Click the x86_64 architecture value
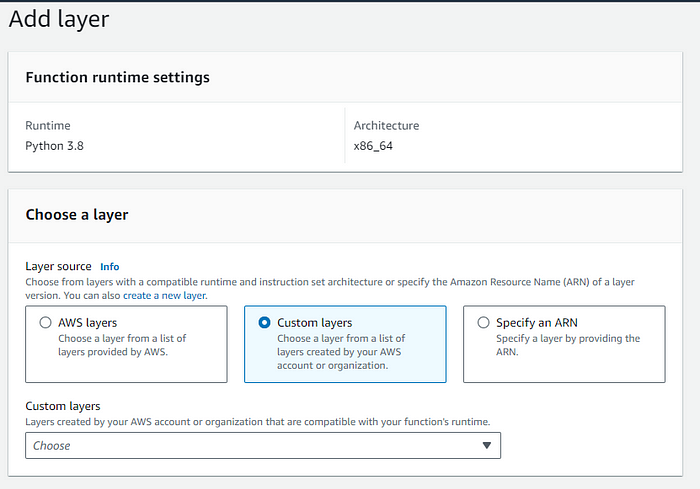 pyautogui.click(x=375, y=145)
